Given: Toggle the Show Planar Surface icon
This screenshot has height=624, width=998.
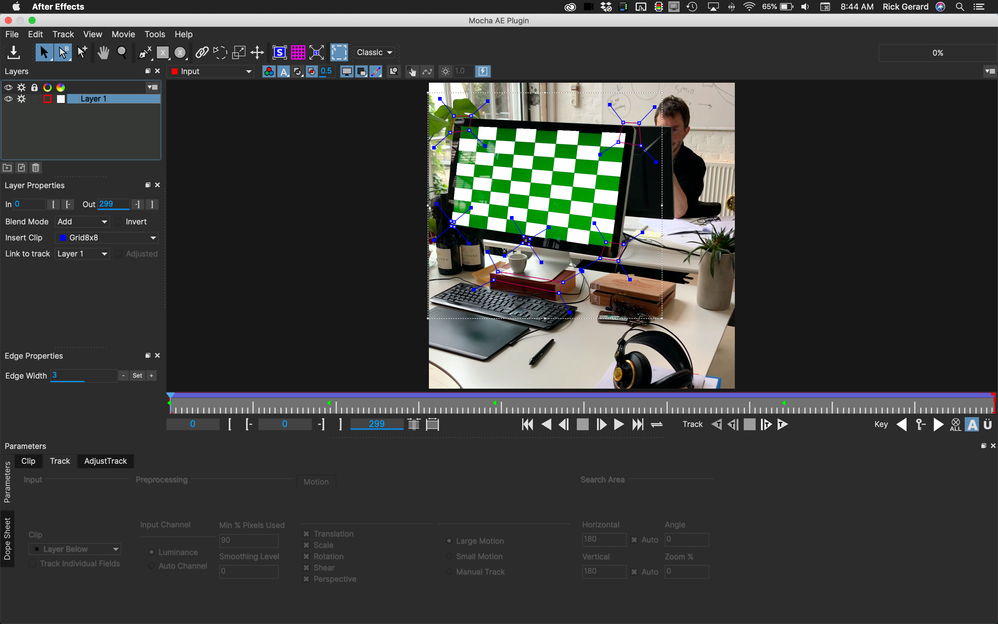Looking at the screenshot, I should (279, 52).
